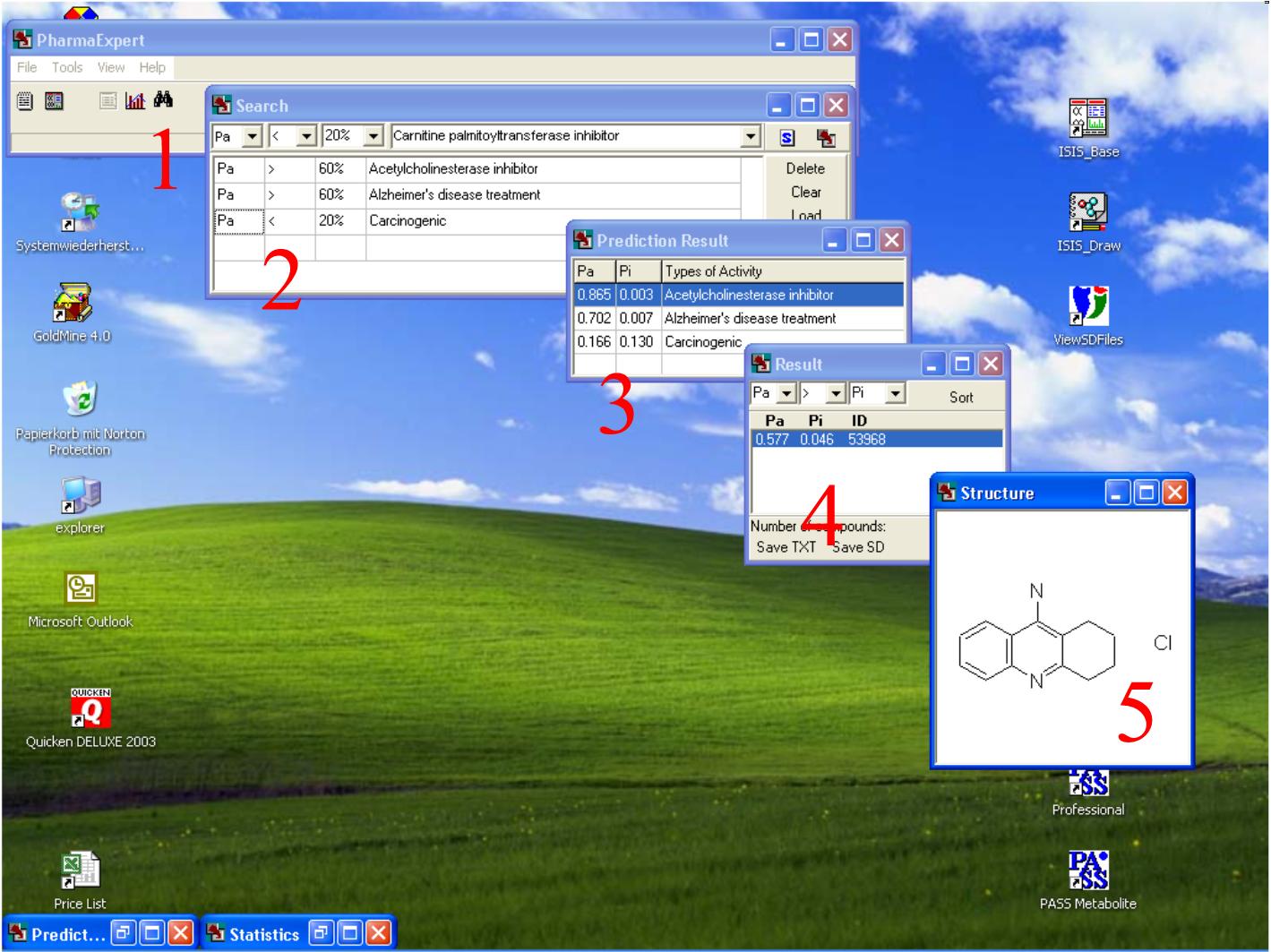
Task: Open Microsoft Outlook desktop shortcut
Action: (80, 600)
